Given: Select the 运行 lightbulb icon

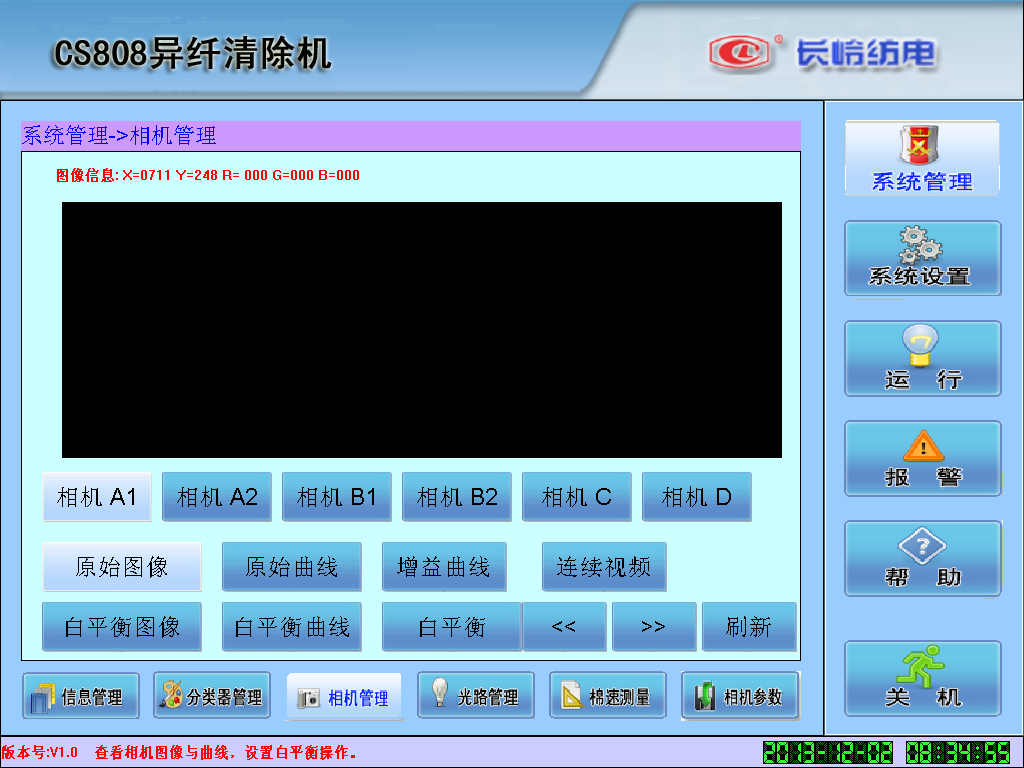Looking at the screenshot, I should tap(921, 358).
